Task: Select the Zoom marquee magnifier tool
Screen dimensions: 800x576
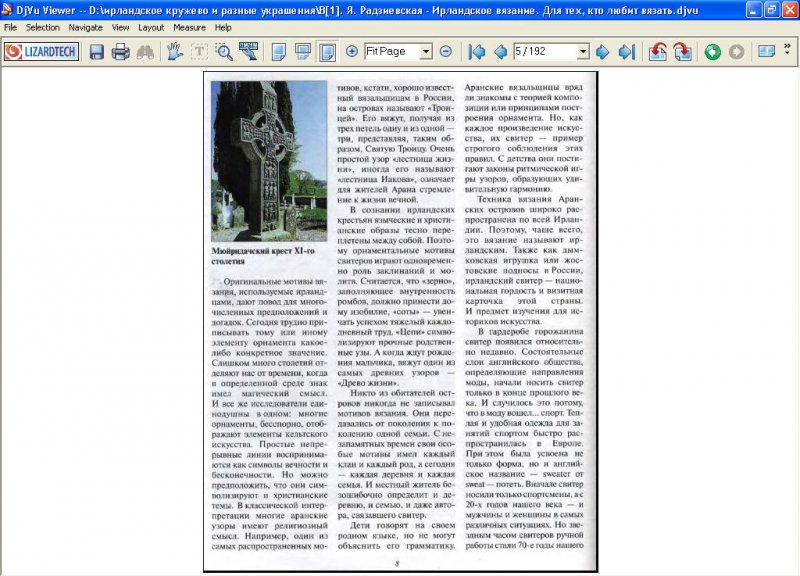Action: [x=223, y=52]
